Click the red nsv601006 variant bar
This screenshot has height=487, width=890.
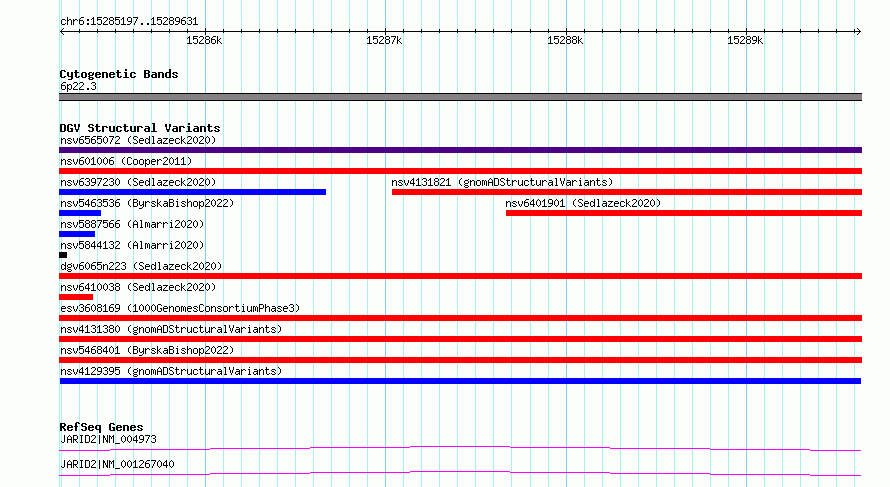point(460,171)
